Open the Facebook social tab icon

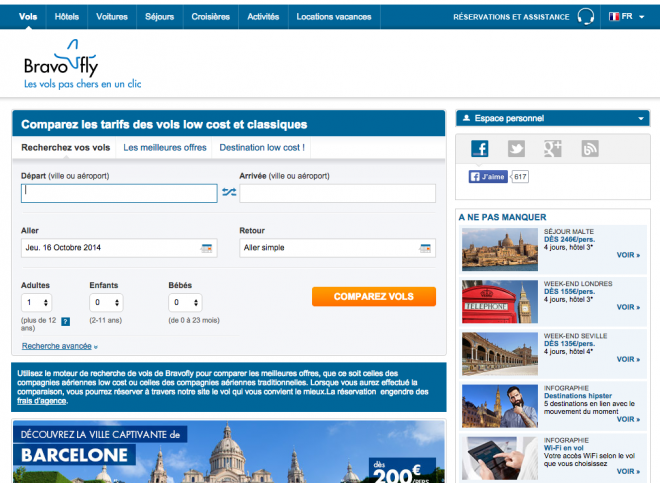(479, 148)
